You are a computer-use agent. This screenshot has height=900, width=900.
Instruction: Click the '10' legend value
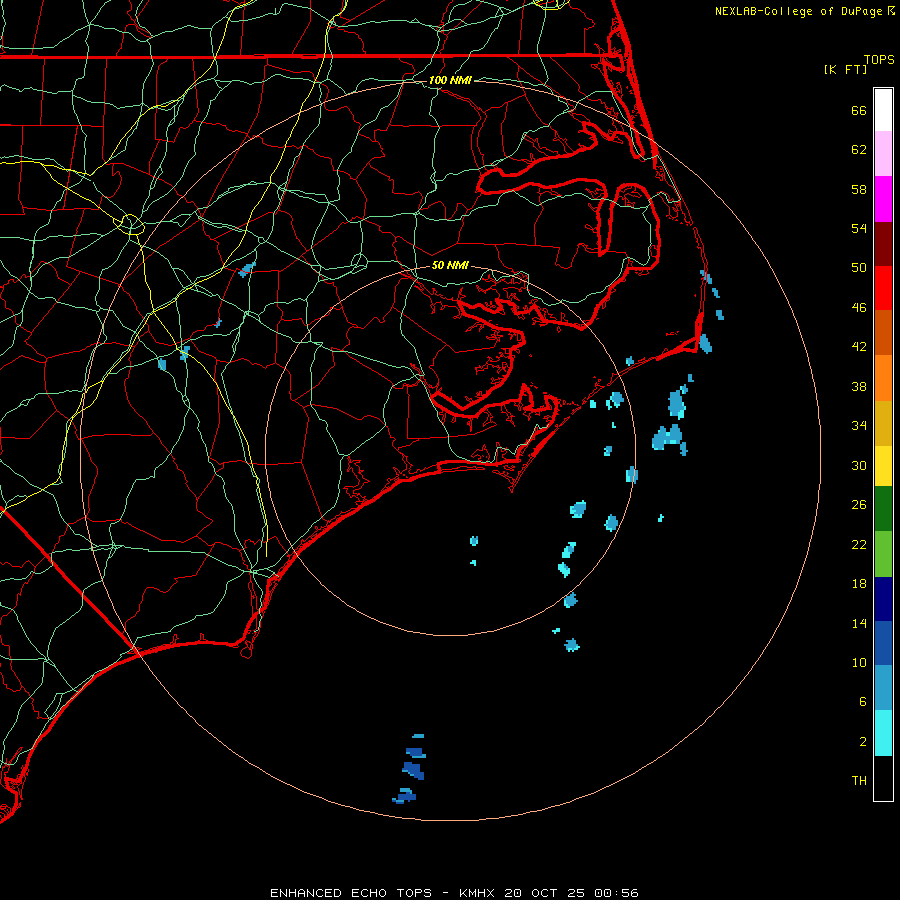pyautogui.click(x=859, y=662)
